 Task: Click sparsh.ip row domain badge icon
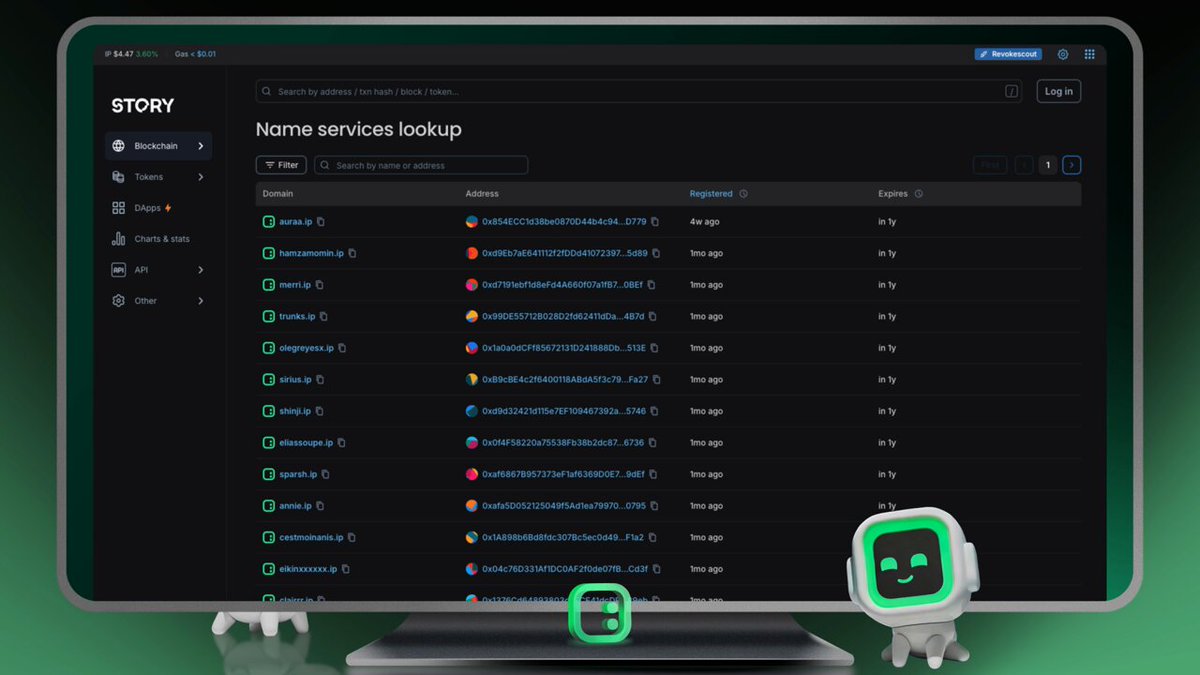pyautogui.click(x=268, y=474)
